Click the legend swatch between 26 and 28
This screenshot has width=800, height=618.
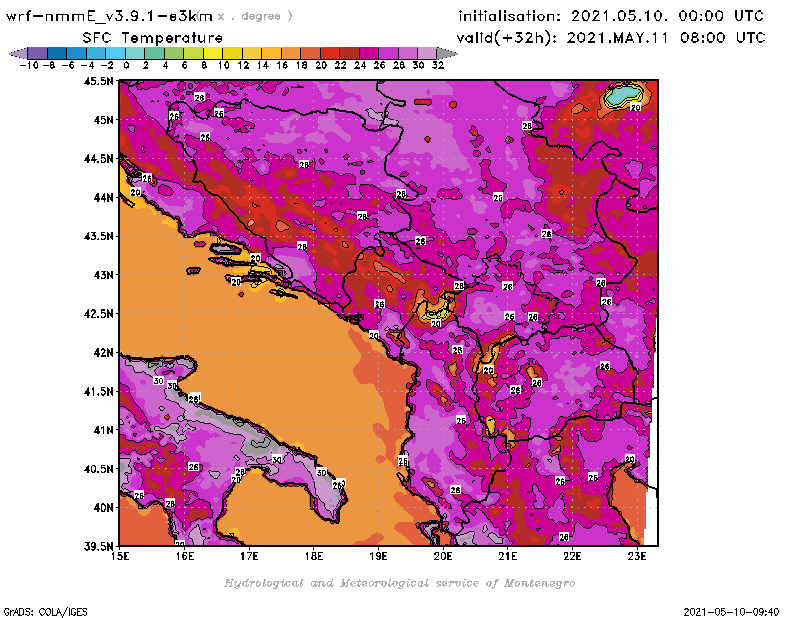(x=388, y=53)
